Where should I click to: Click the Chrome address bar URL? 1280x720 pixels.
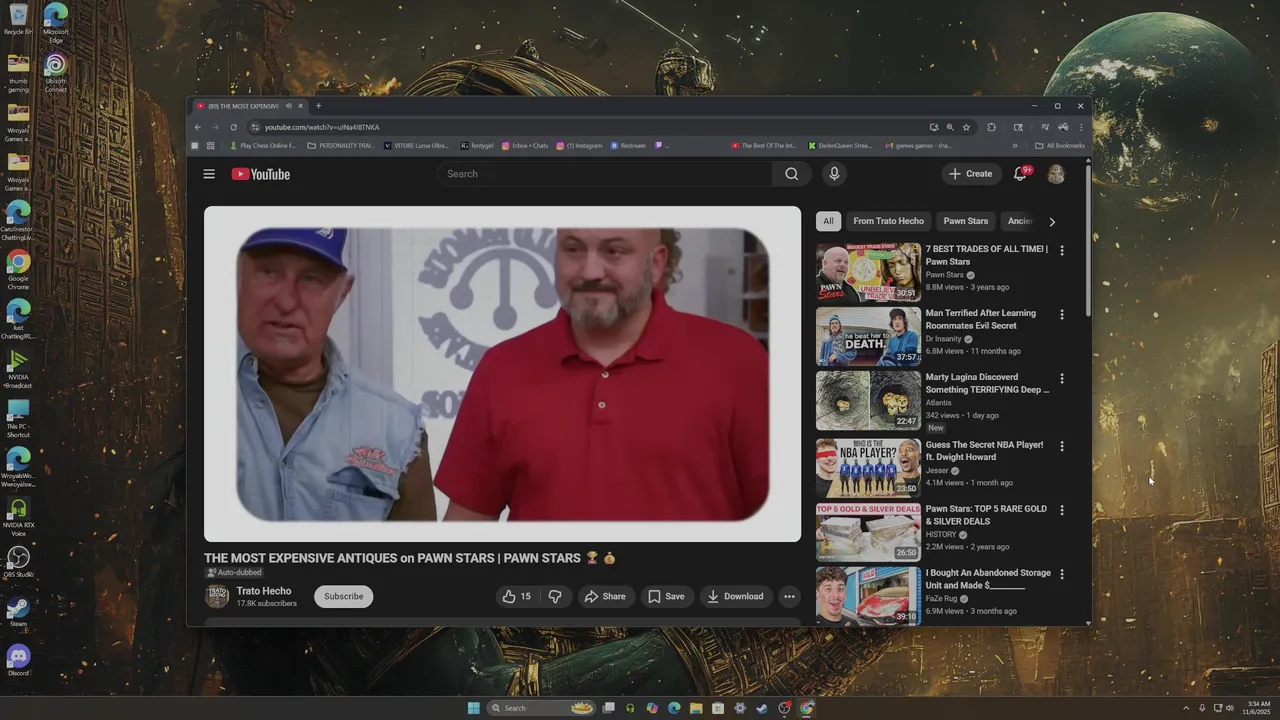(322, 127)
